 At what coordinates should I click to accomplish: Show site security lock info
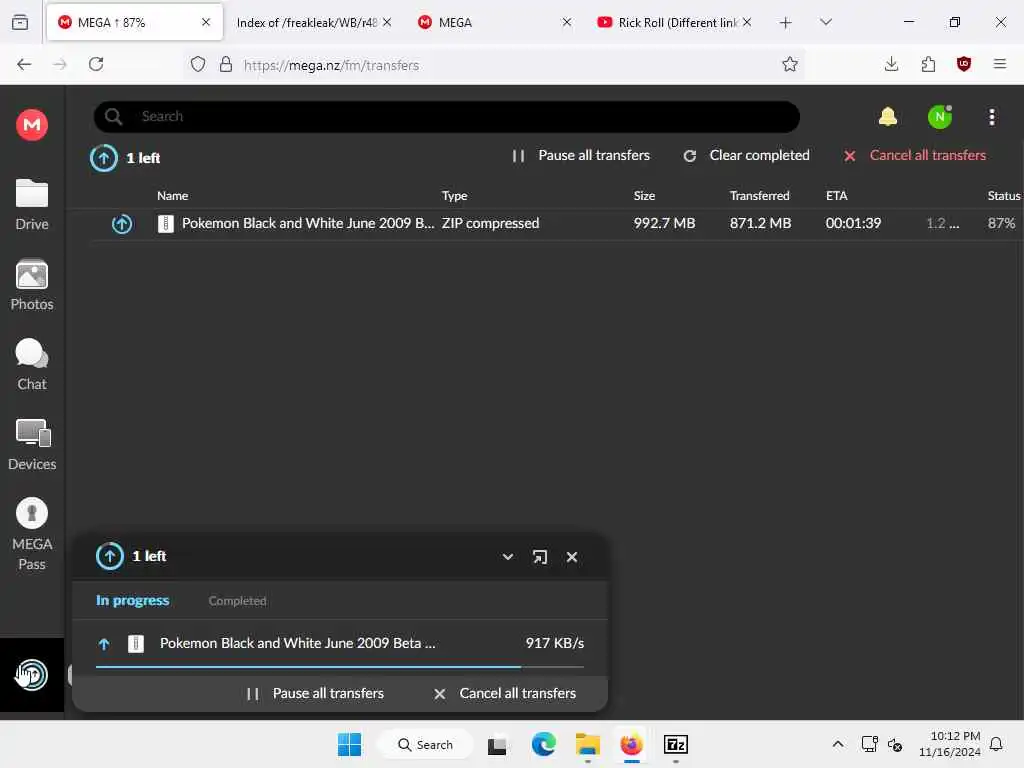(226, 64)
